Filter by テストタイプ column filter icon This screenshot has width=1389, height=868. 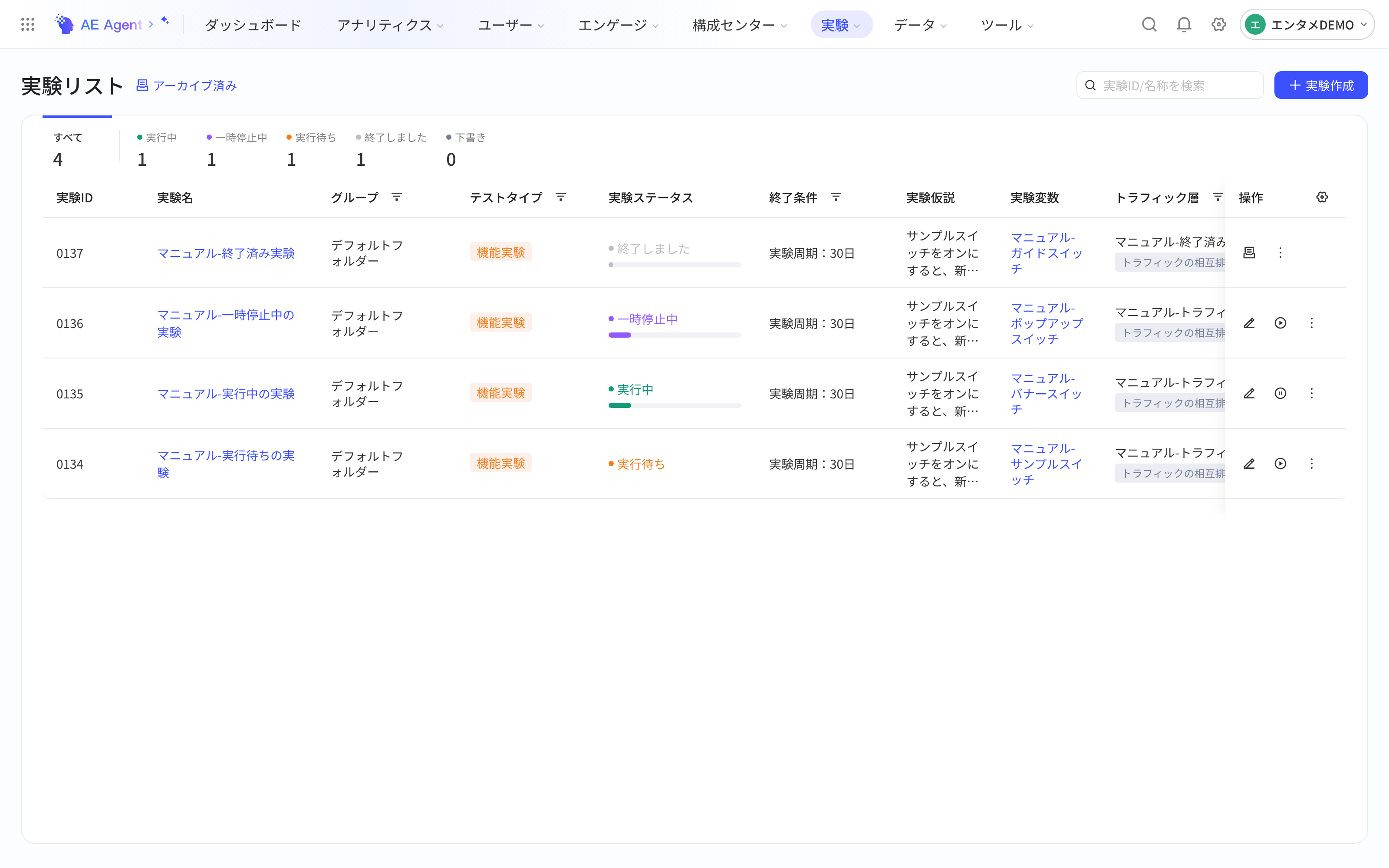(561, 197)
